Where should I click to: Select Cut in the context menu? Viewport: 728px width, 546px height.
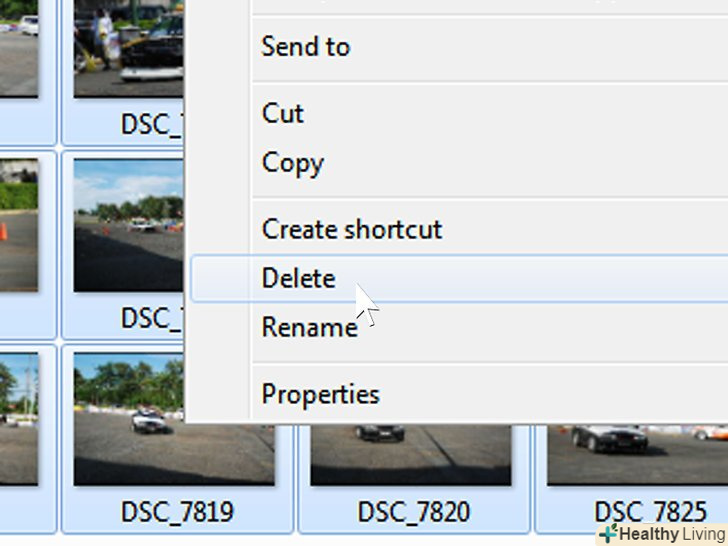point(283,113)
